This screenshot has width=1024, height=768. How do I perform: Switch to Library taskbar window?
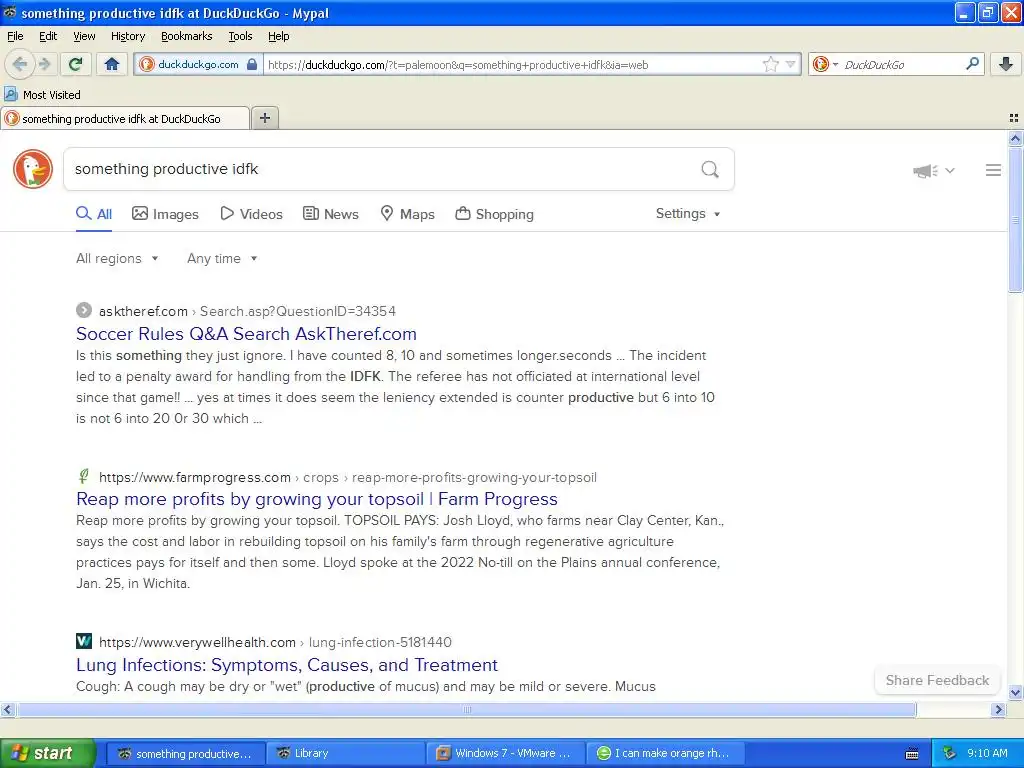point(345,753)
